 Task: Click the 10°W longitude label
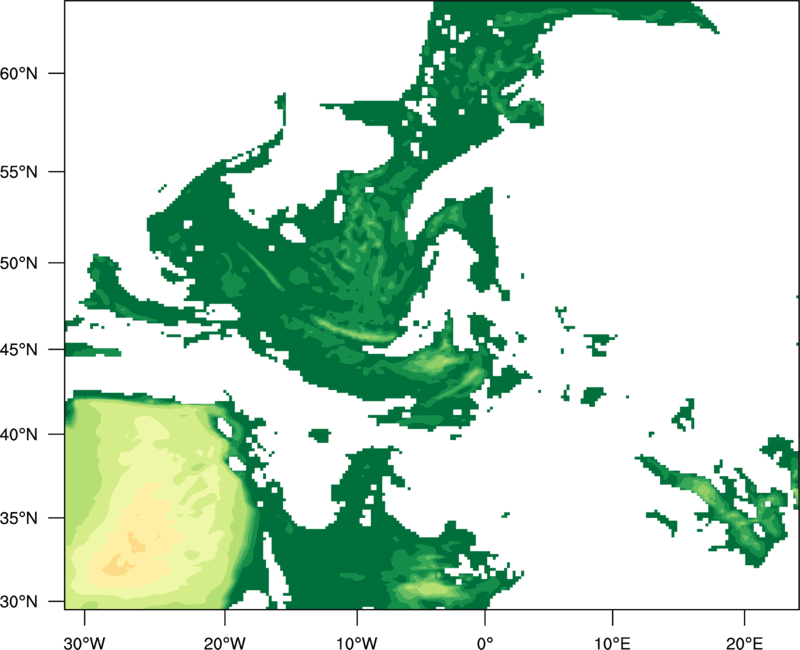tap(356, 643)
